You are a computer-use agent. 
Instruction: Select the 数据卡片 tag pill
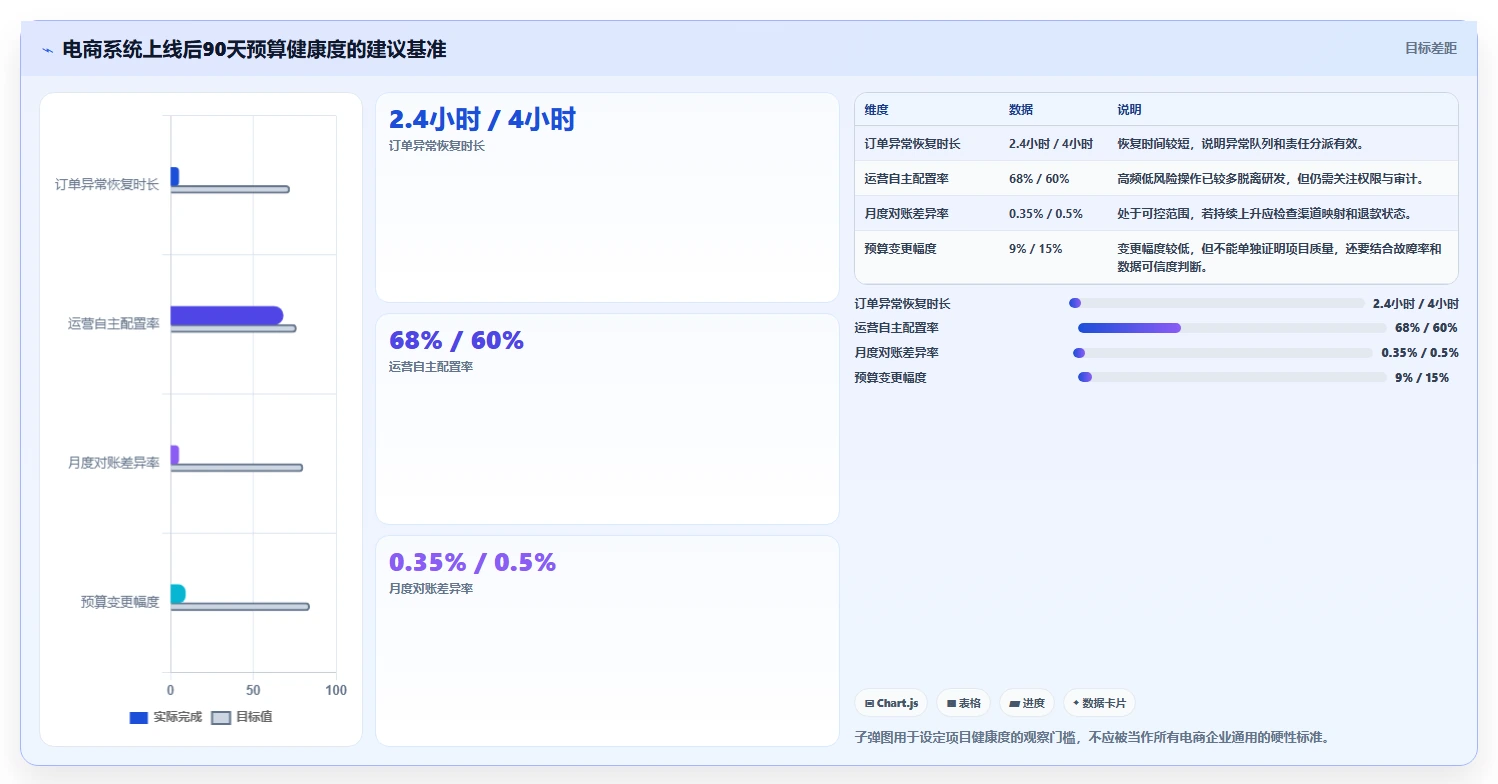[1099, 703]
